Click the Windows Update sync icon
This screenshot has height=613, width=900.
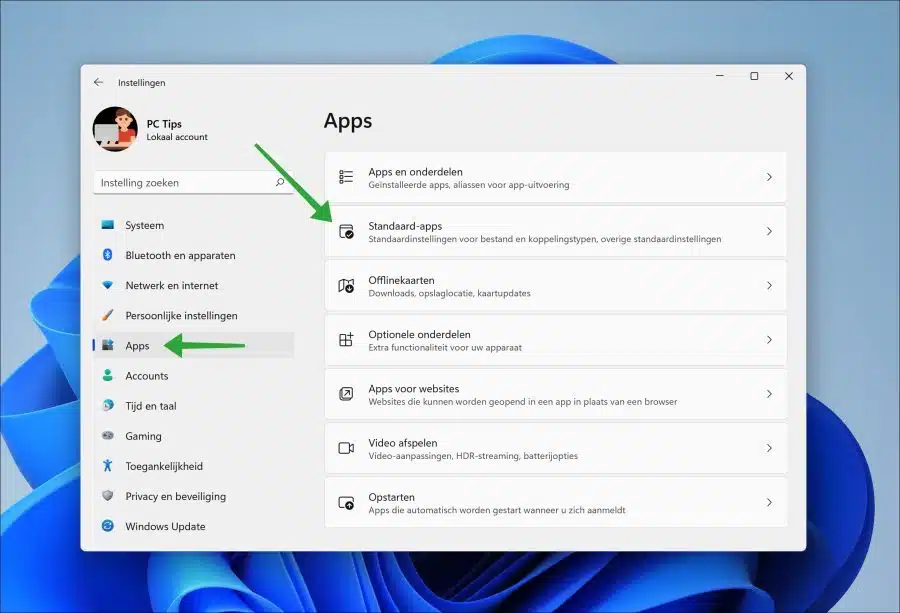click(107, 526)
